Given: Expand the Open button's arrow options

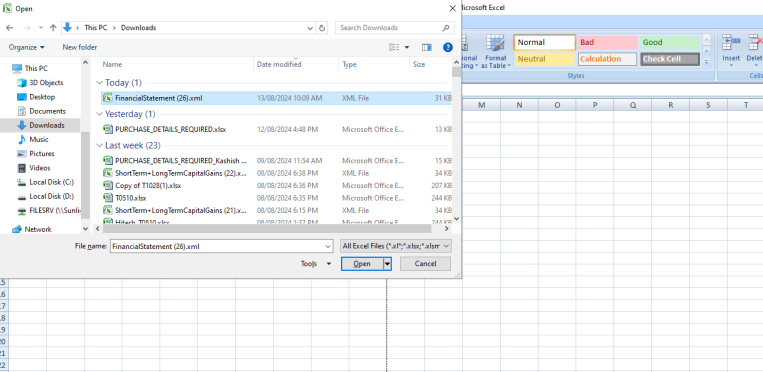Looking at the screenshot, I should click(387, 263).
